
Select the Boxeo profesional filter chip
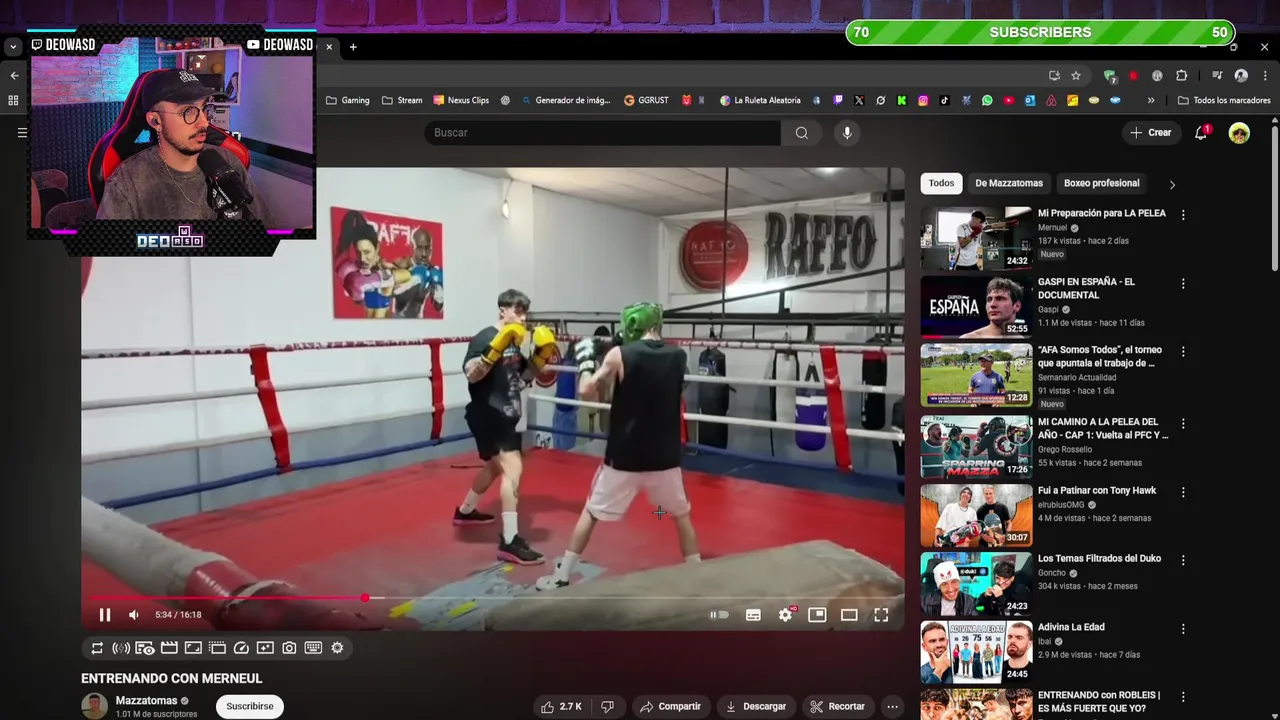click(x=1101, y=183)
